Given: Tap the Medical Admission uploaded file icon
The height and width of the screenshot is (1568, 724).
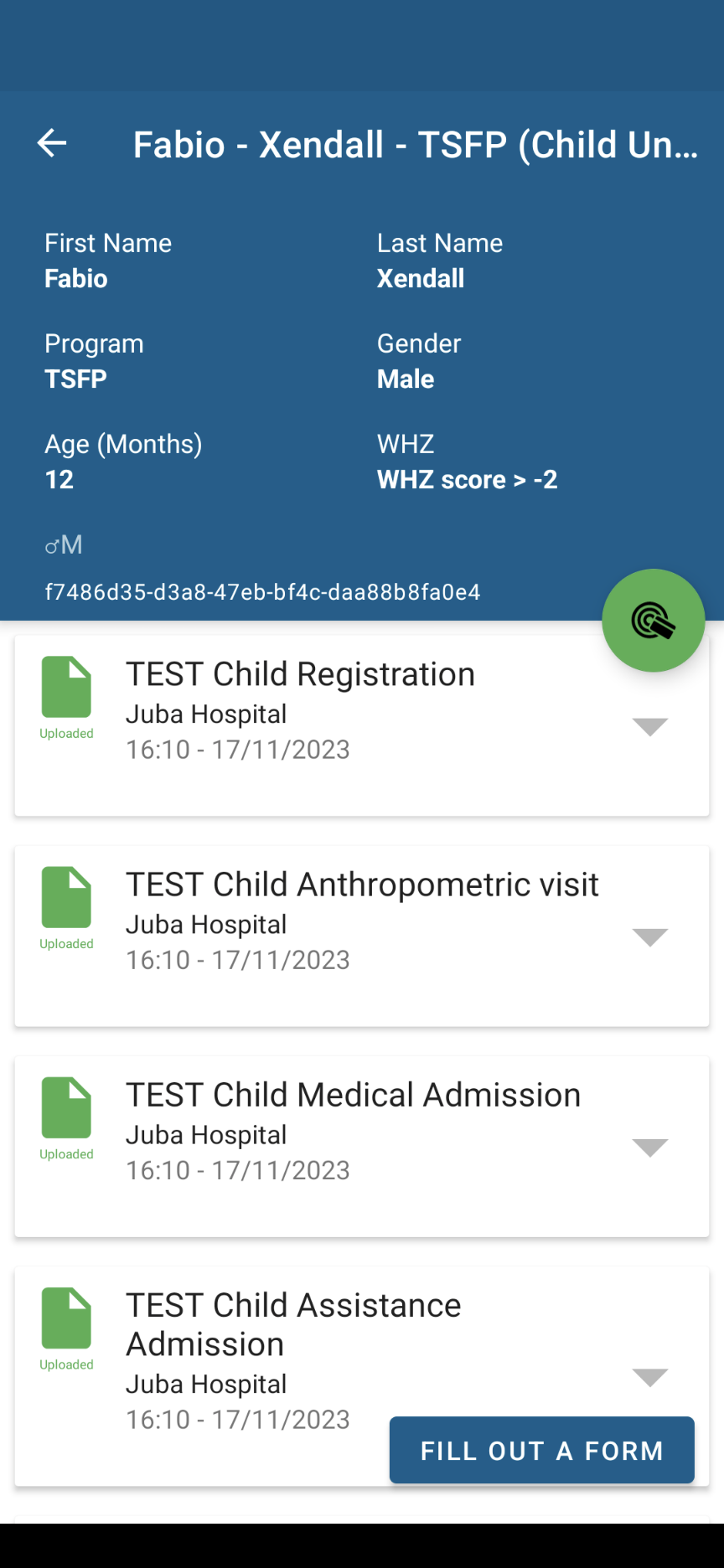Looking at the screenshot, I should click(66, 1107).
